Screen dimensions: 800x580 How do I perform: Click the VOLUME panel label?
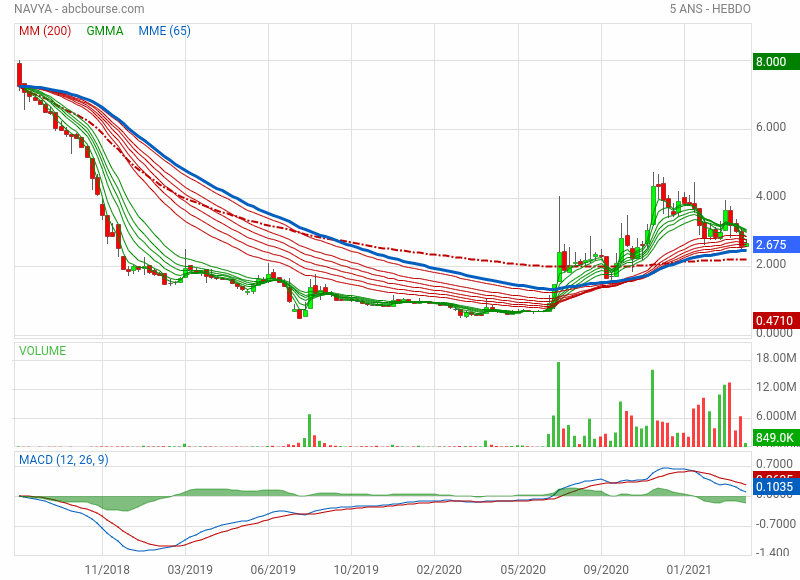(x=42, y=351)
